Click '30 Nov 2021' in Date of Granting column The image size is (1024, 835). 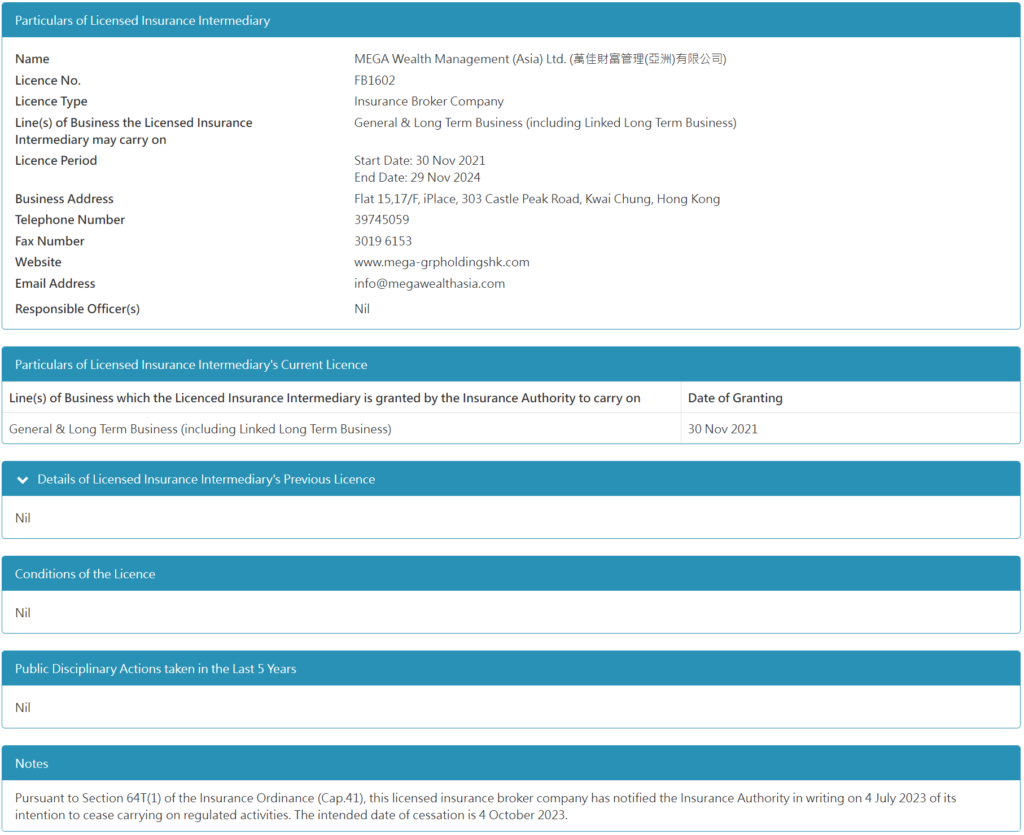point(722,429)
